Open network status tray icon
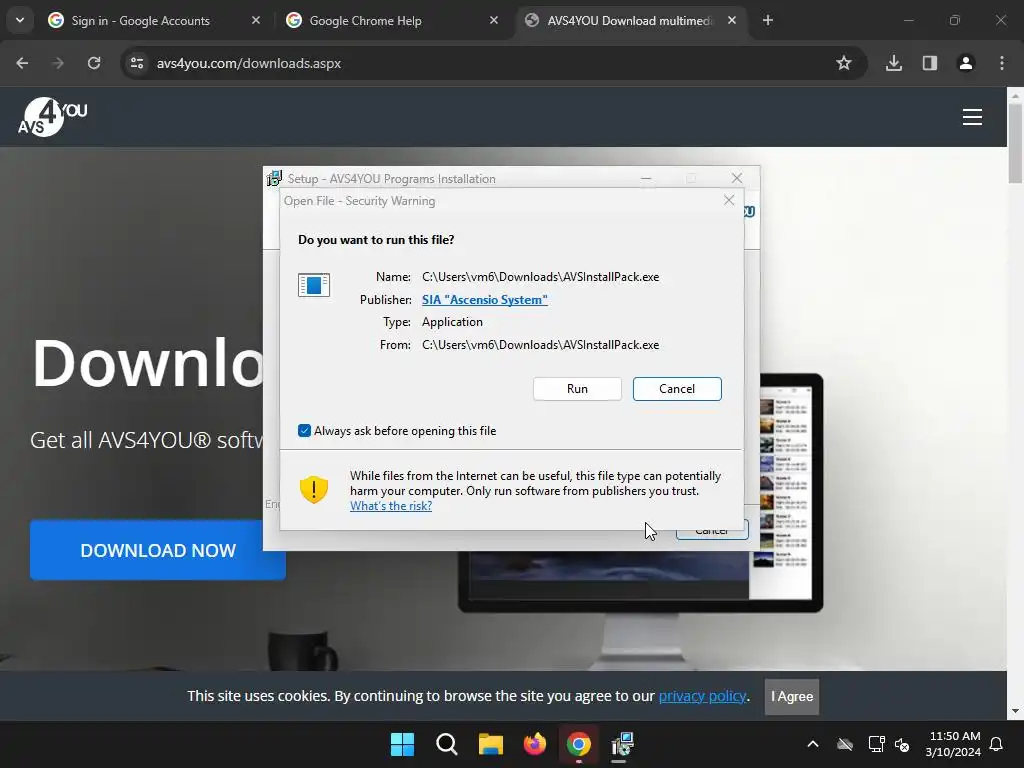The height and width of the screenshot is (768, 1024). point(876,744)
